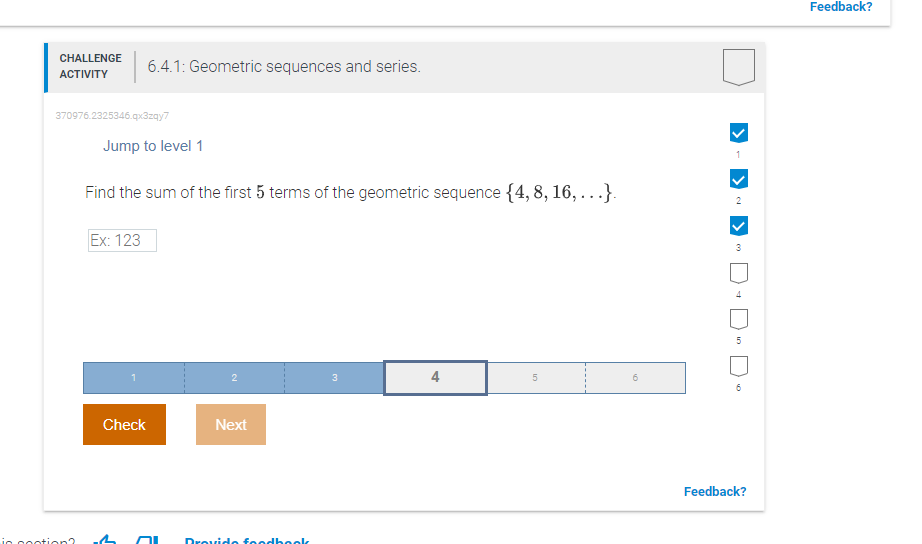Click the empty level 5 shield badge
Screen dimensions: 922x544
(739, 319)
